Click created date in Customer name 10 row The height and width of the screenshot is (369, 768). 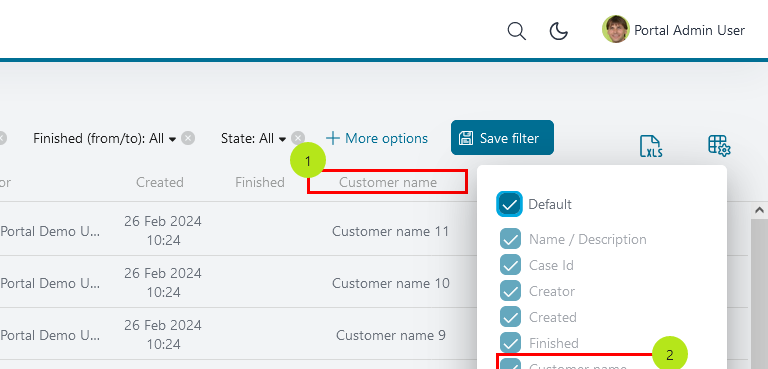pos(163,283)
